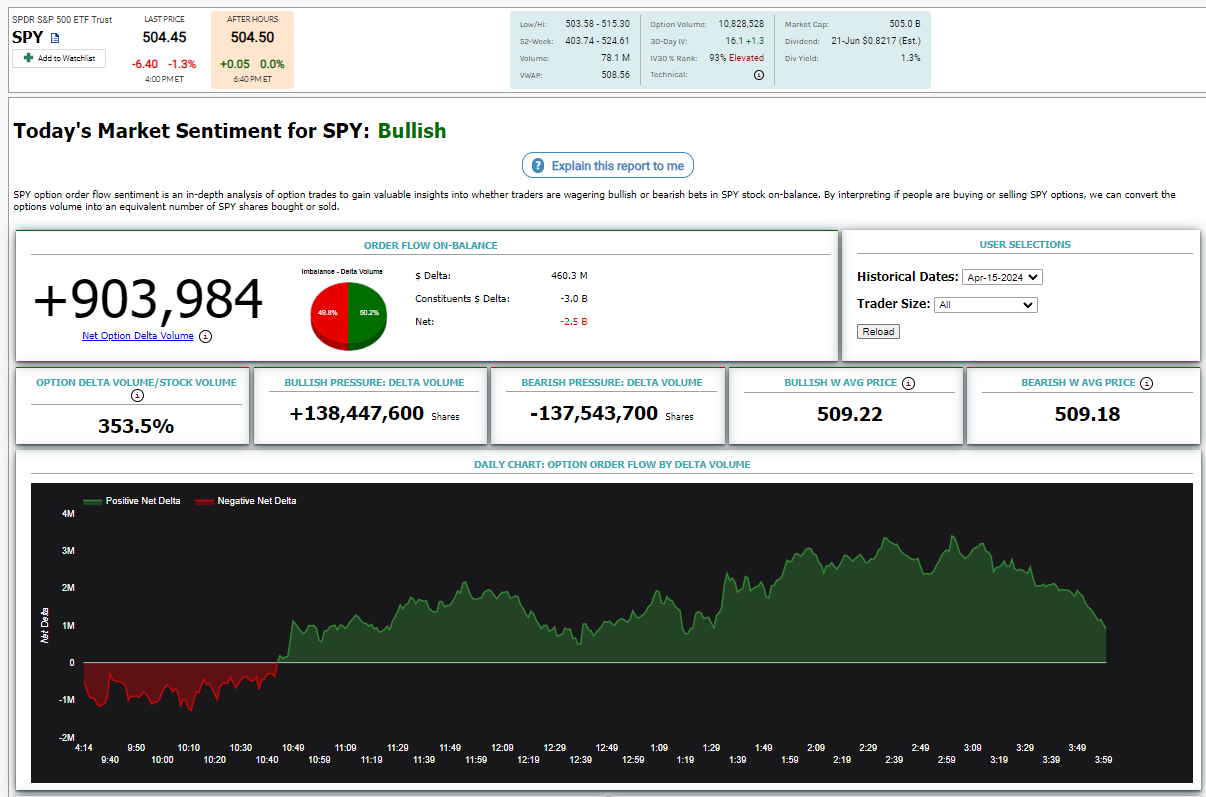This screenshot has width=1206, height=797.
Task: Click the info icon under Option Delta Volume/Stock Volume
Action: pyautogui.click(x=138, y=396)
